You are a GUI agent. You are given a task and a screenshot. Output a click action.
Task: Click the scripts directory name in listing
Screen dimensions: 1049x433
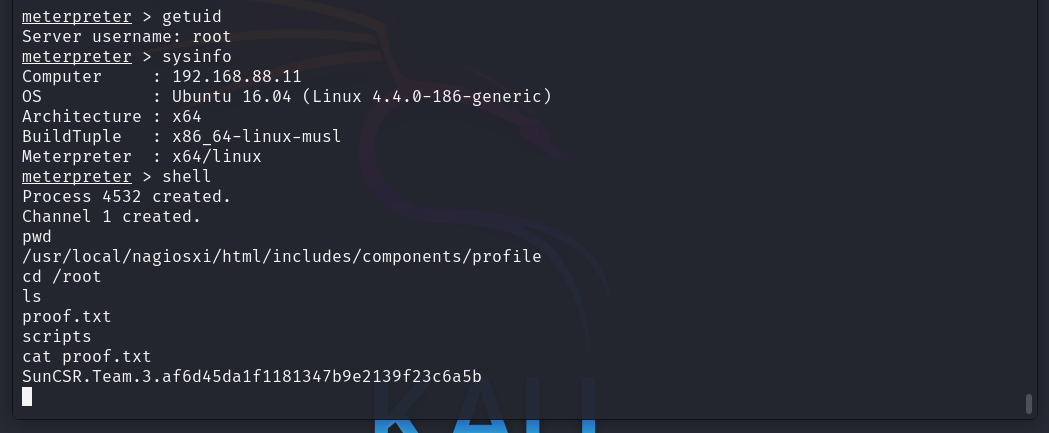coord(57,337)
